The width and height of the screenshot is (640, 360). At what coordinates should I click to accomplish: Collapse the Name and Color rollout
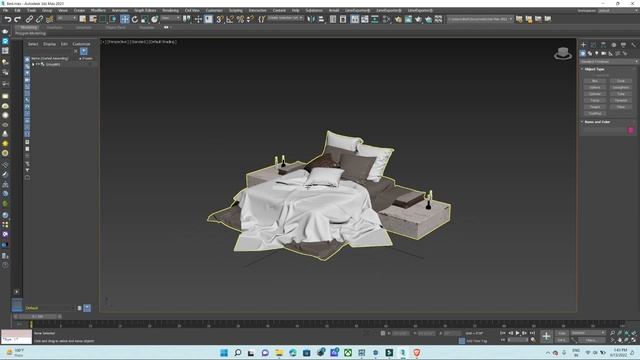(x=596, y=122)
